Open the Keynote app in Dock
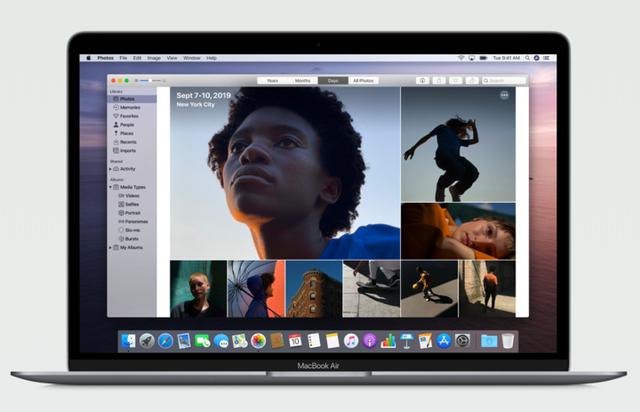Image resolution: width=640 pixels, height=412 pixels. click(407, 341)
